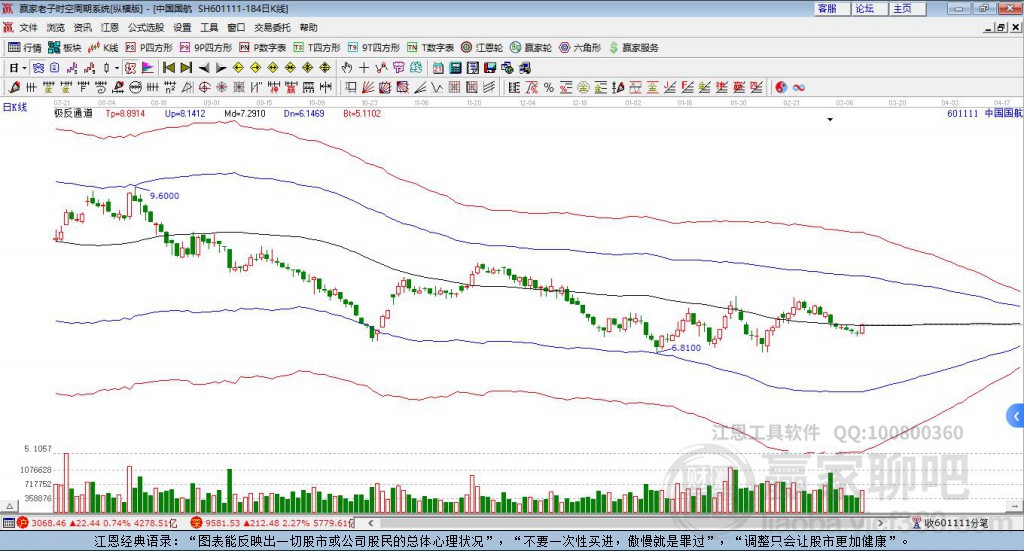Click the 主页 homepage button

[x=907, y=8]
